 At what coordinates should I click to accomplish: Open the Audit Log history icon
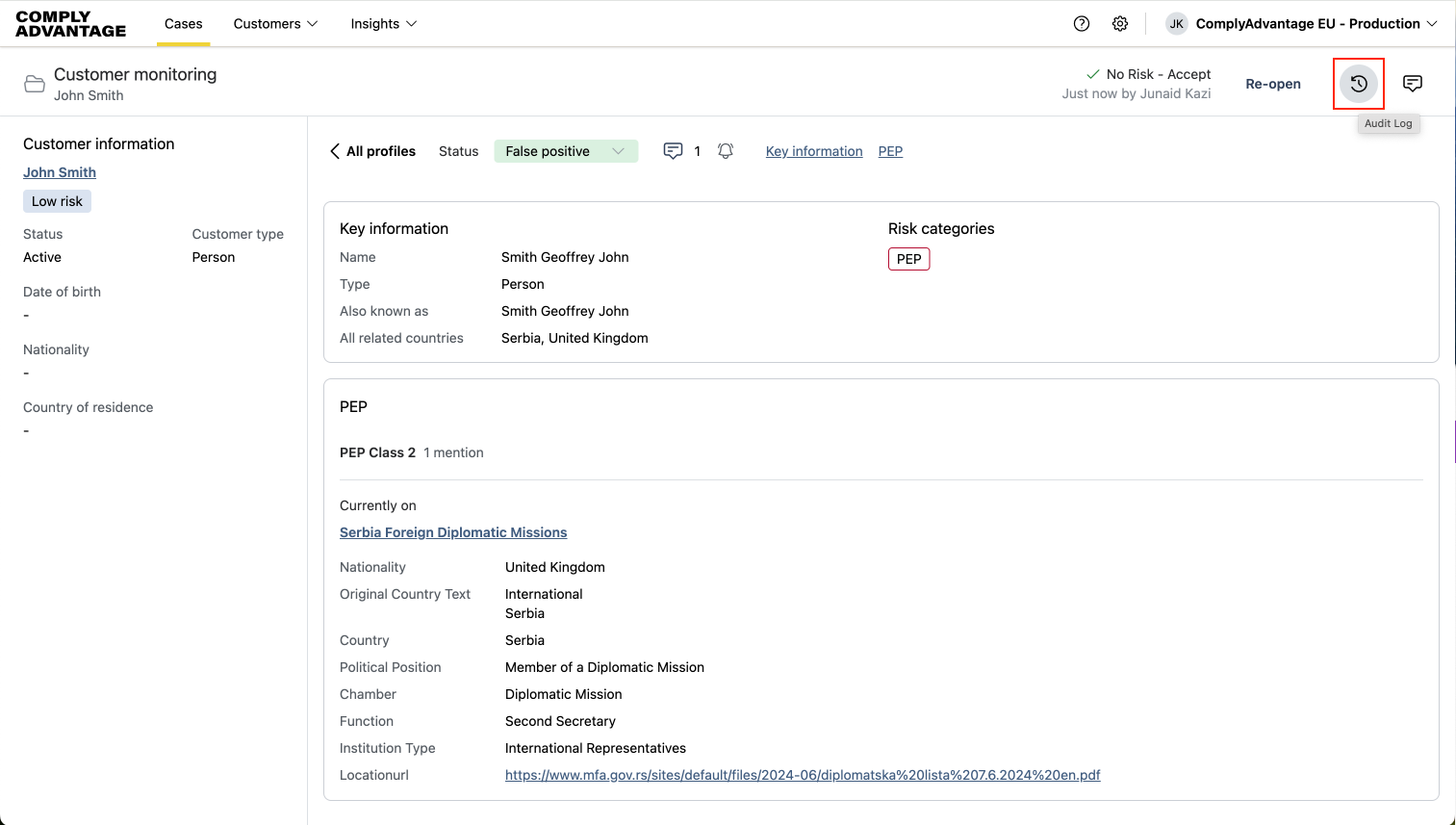point(1358,84)
